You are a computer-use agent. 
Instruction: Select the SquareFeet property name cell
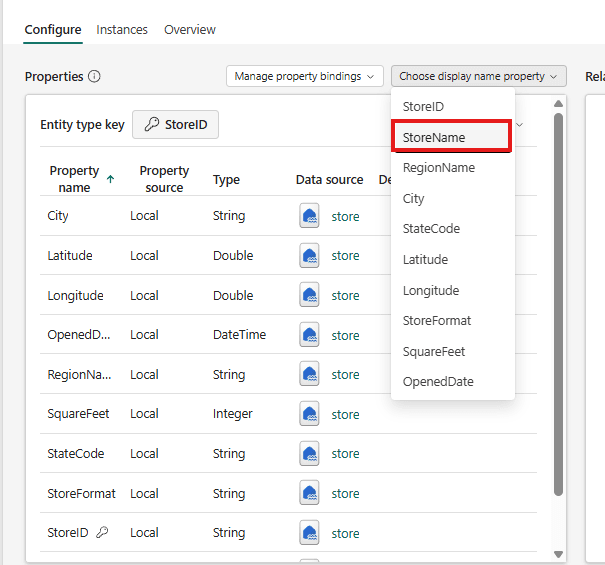(x=78, y=414)
